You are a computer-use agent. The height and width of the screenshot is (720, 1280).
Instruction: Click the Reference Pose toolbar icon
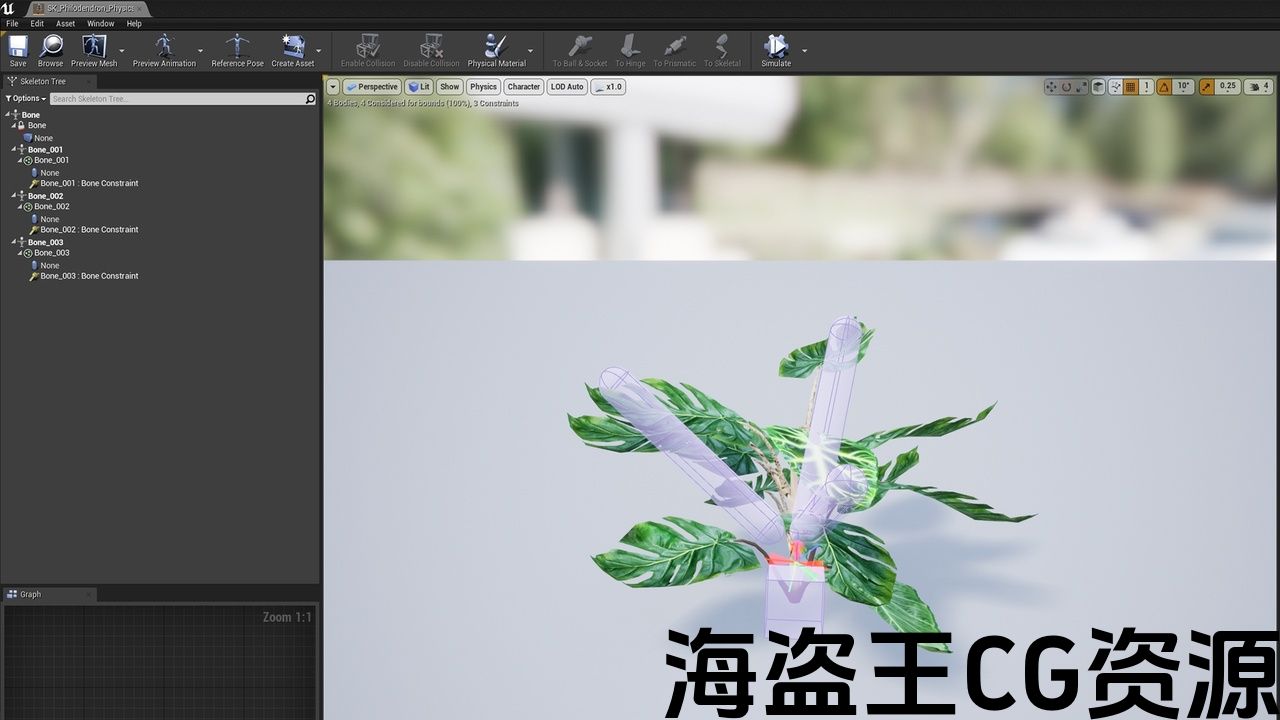tap(237, 47)
